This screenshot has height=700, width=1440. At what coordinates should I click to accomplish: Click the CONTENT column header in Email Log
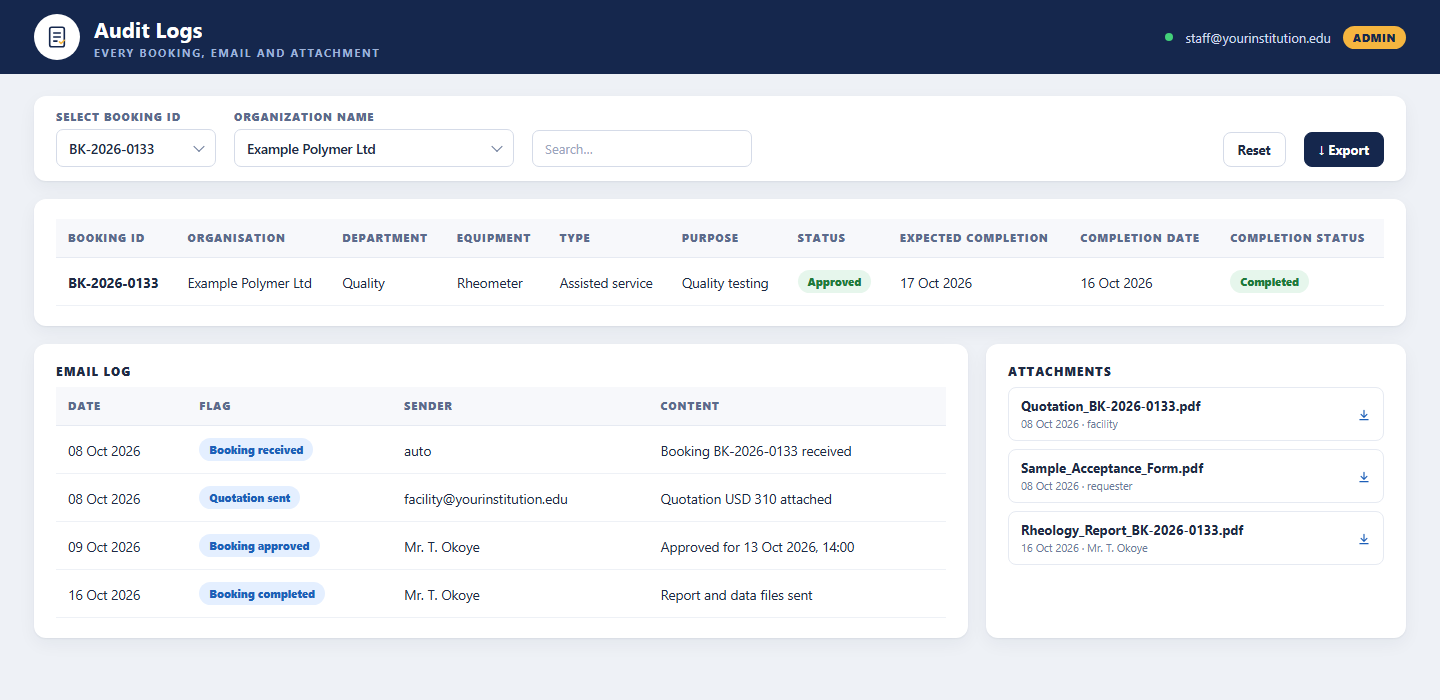(690, 406)
